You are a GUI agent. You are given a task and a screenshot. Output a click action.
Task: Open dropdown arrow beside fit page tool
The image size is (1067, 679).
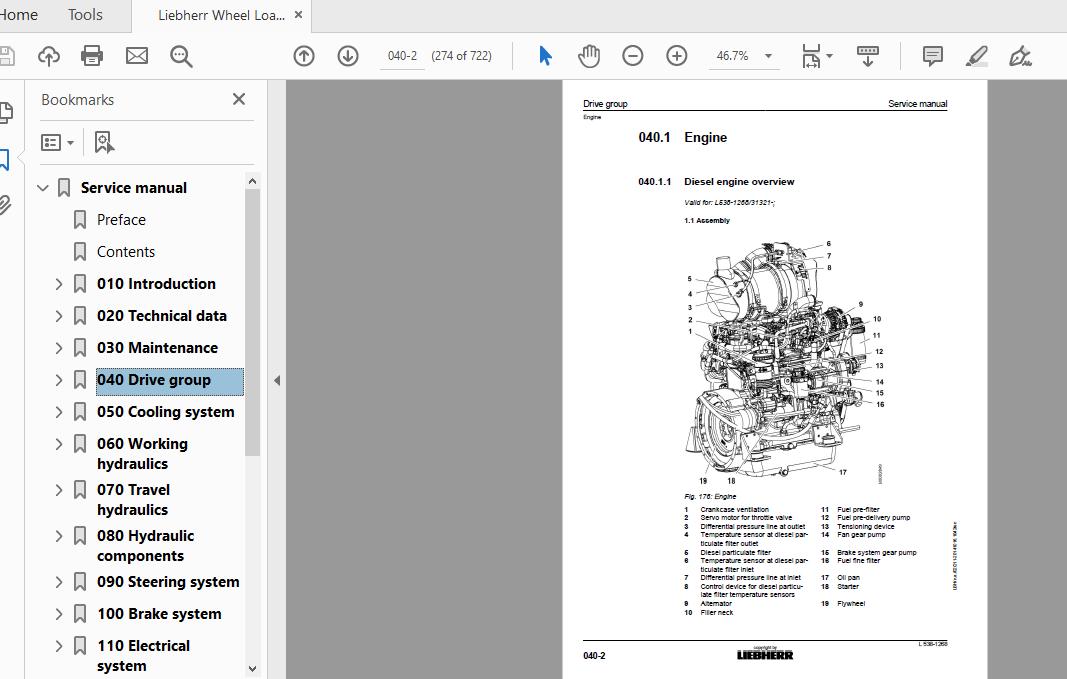tap(829, 56)
